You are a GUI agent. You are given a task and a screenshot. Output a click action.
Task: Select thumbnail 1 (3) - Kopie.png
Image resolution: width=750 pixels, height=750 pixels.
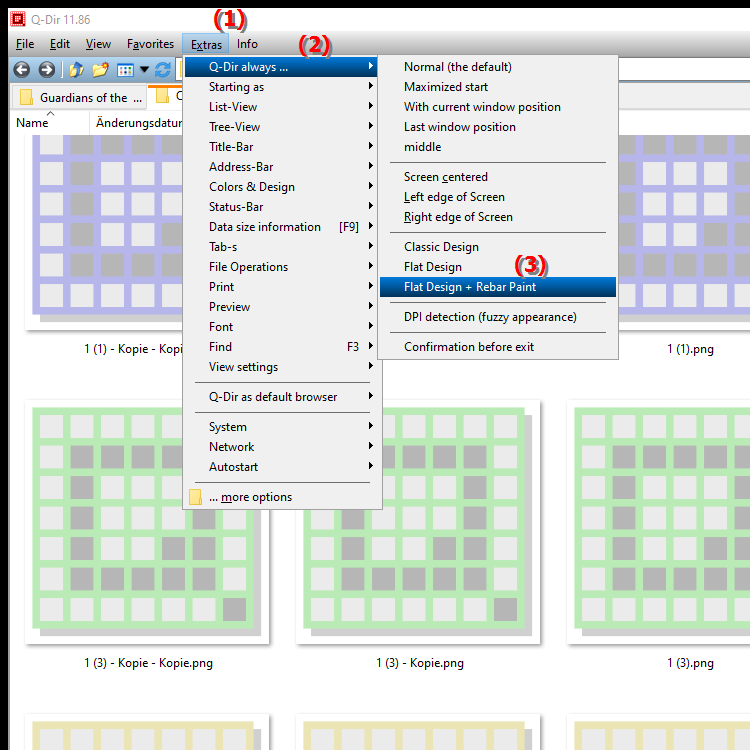[418, 522]
